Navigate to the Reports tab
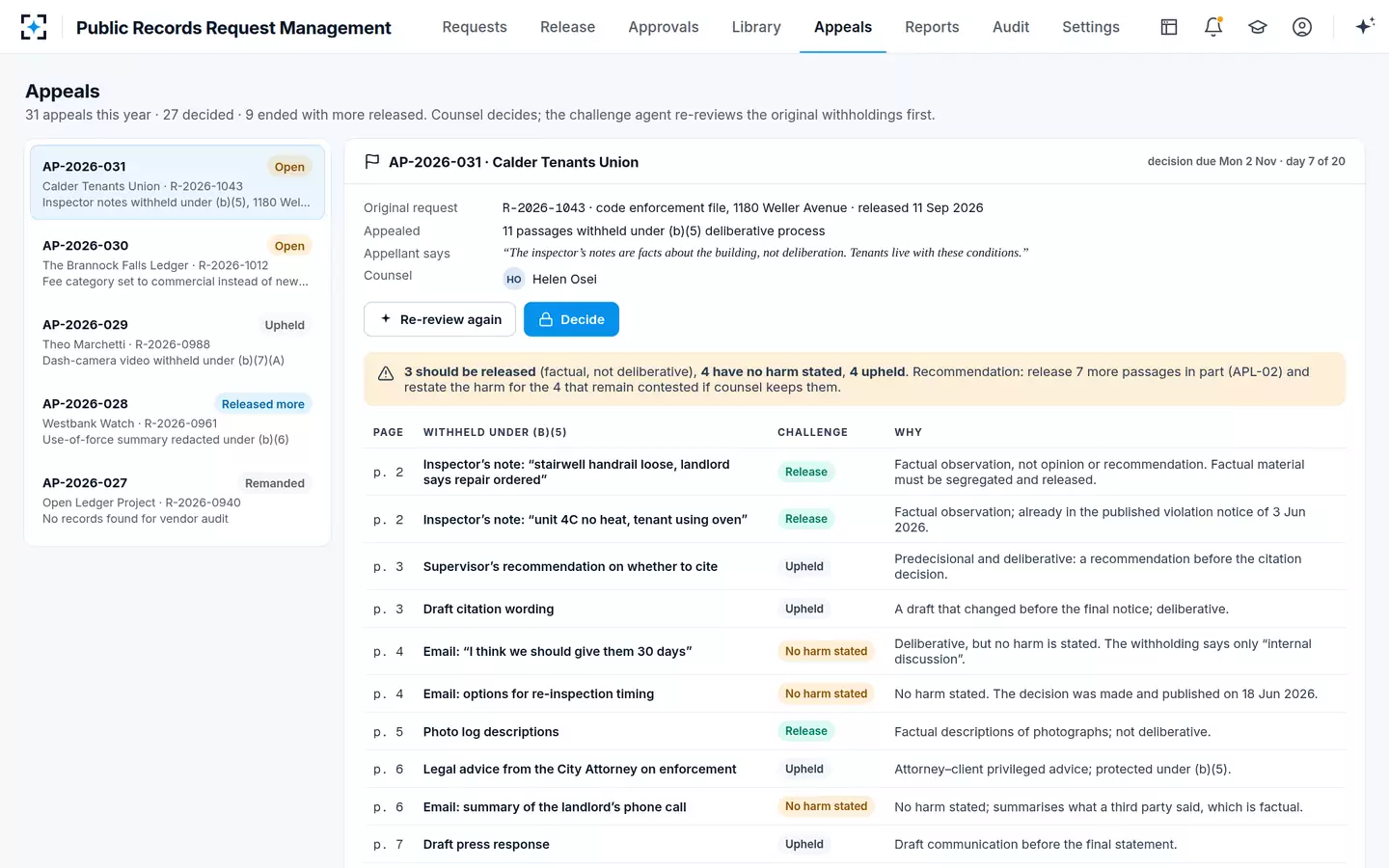Viewport: 1389px width, 868px height. [x=932, y=27]
